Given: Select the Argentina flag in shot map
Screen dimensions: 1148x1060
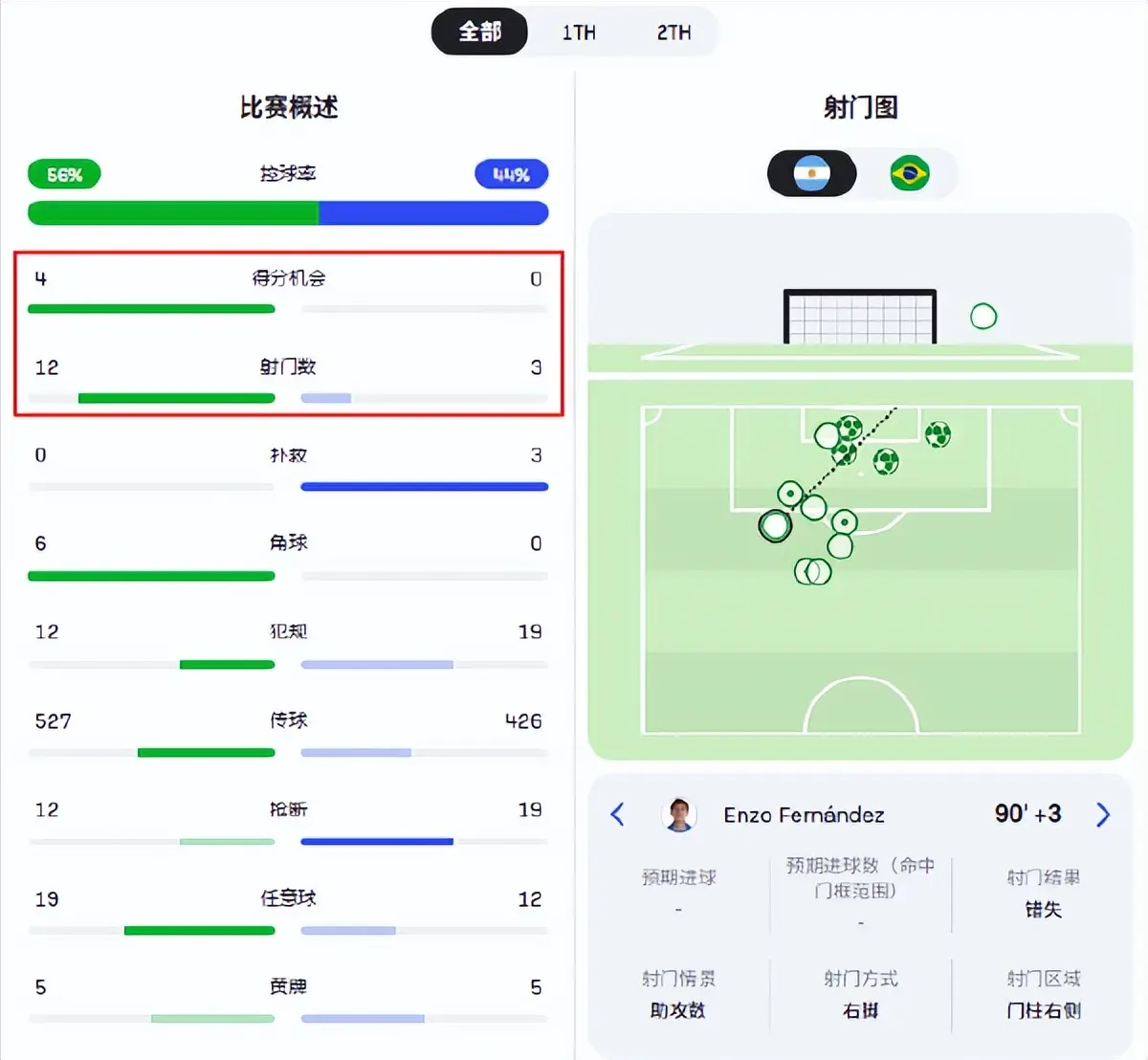Looking at the screenshot, I should [x=811, y=174].
